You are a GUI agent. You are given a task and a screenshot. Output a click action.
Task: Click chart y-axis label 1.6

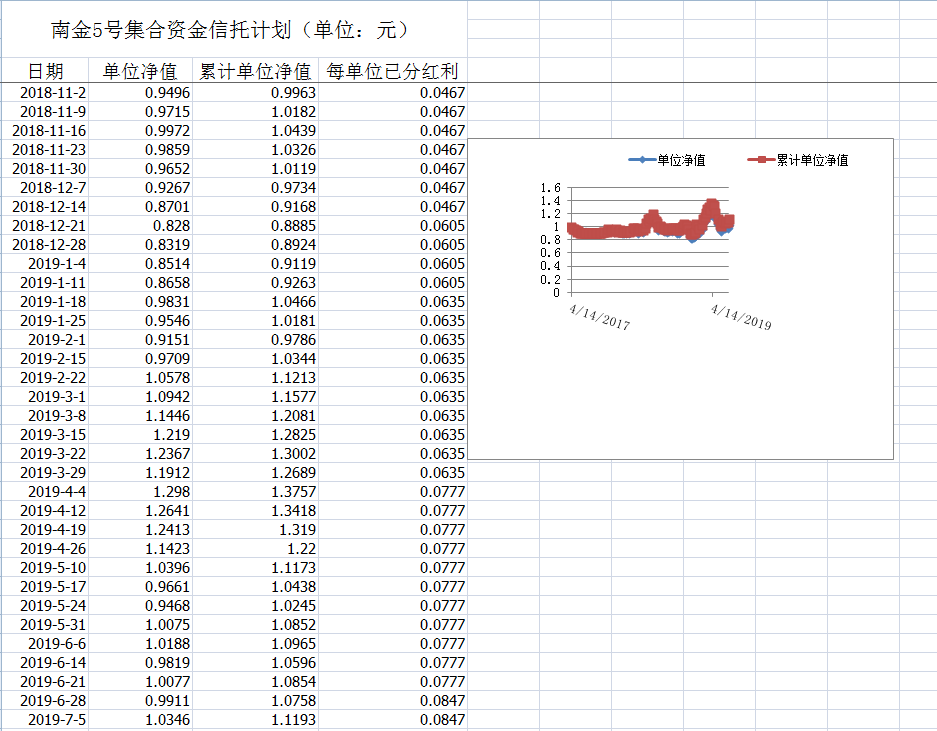550,188
